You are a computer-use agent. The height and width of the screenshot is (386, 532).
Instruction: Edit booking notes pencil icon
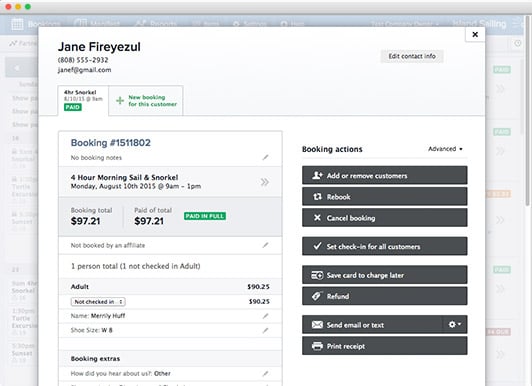[265, 157]
